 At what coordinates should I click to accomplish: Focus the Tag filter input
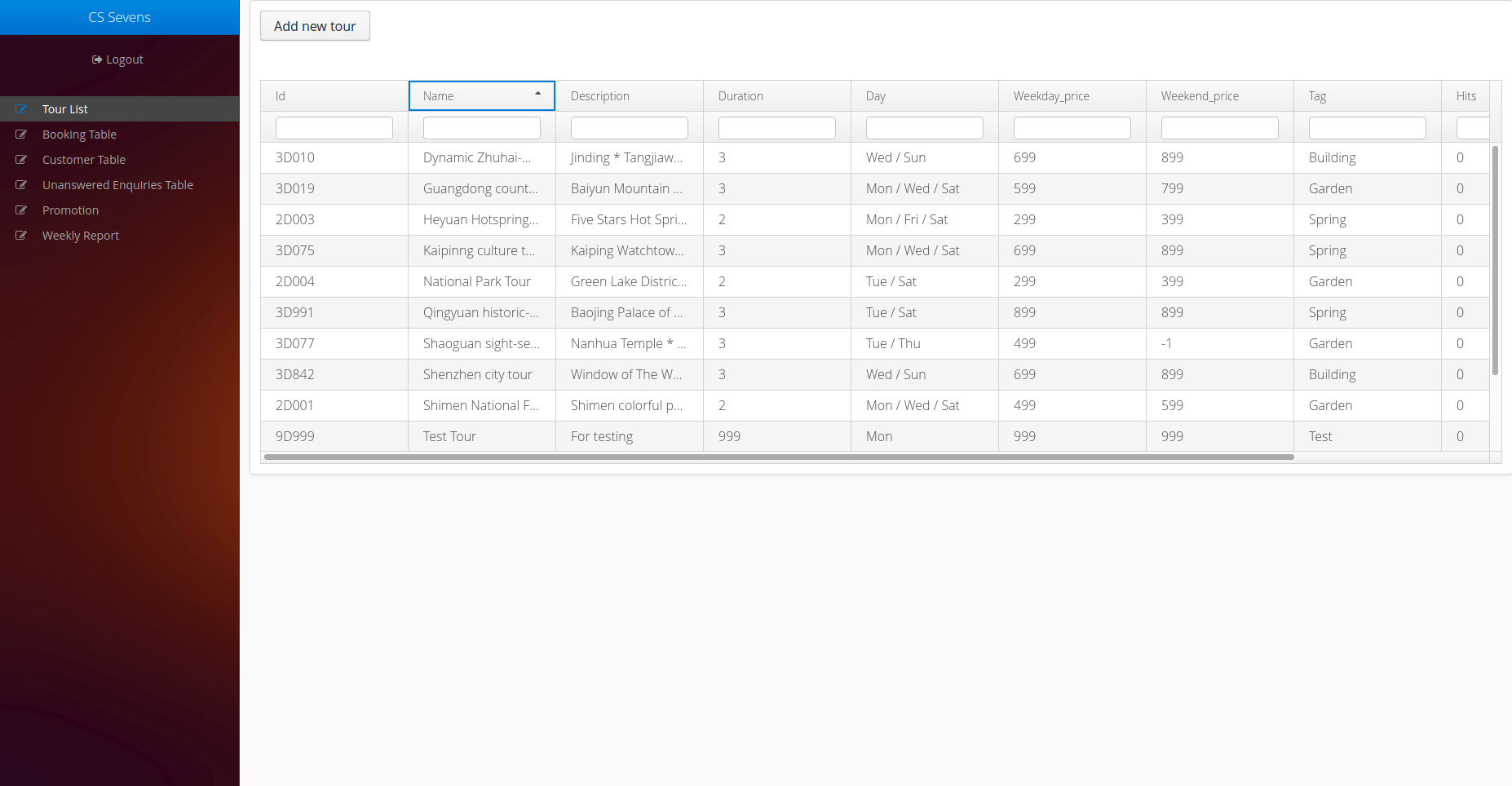pos(1368,128)
